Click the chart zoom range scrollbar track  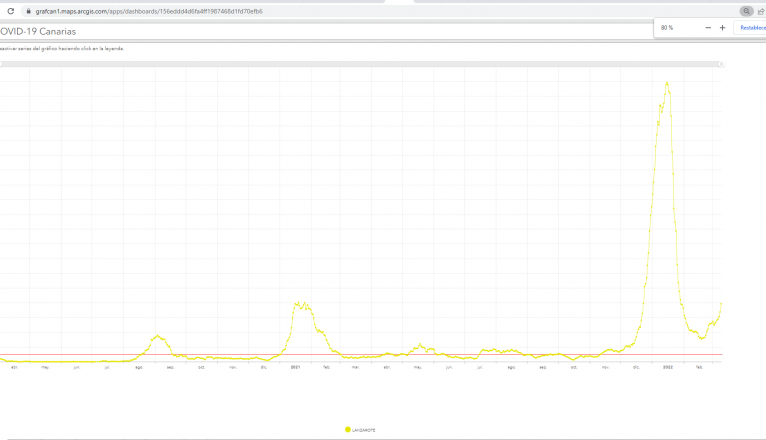[x=361, y=64]
